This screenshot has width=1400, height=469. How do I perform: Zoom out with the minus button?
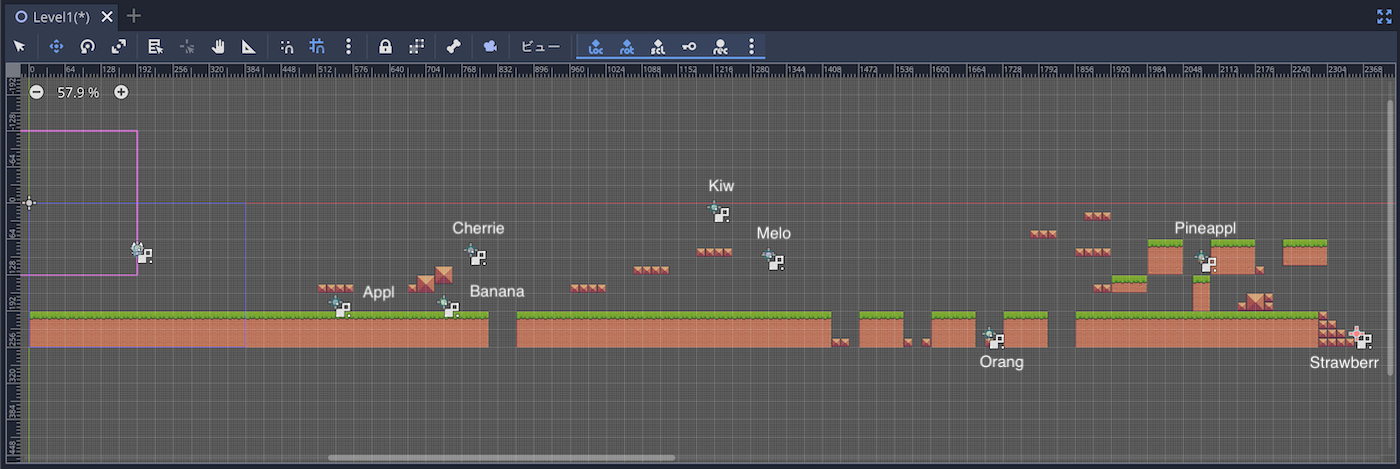pos(37,92)
